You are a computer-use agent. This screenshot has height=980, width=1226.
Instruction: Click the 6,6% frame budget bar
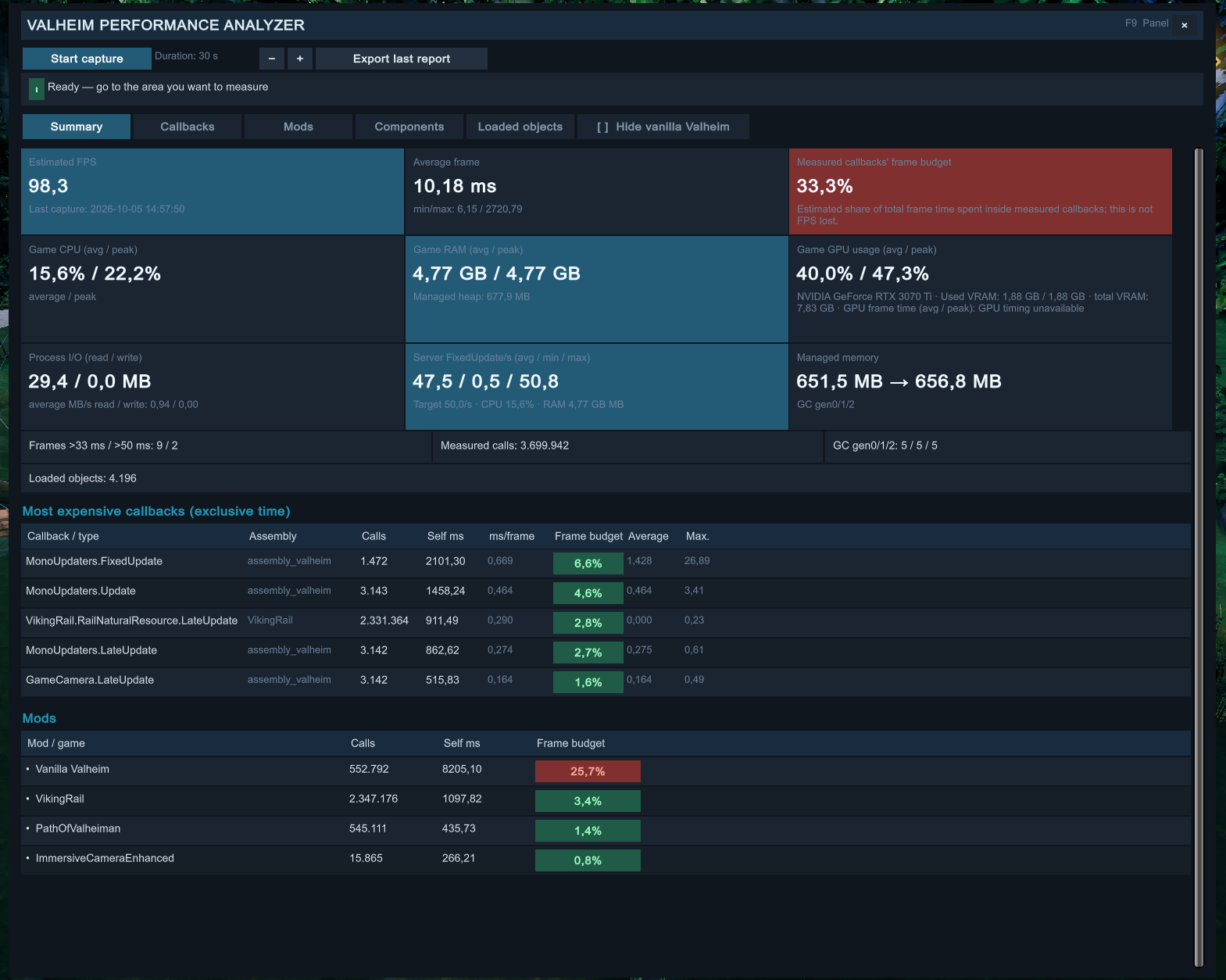click(x=588, y=563)
